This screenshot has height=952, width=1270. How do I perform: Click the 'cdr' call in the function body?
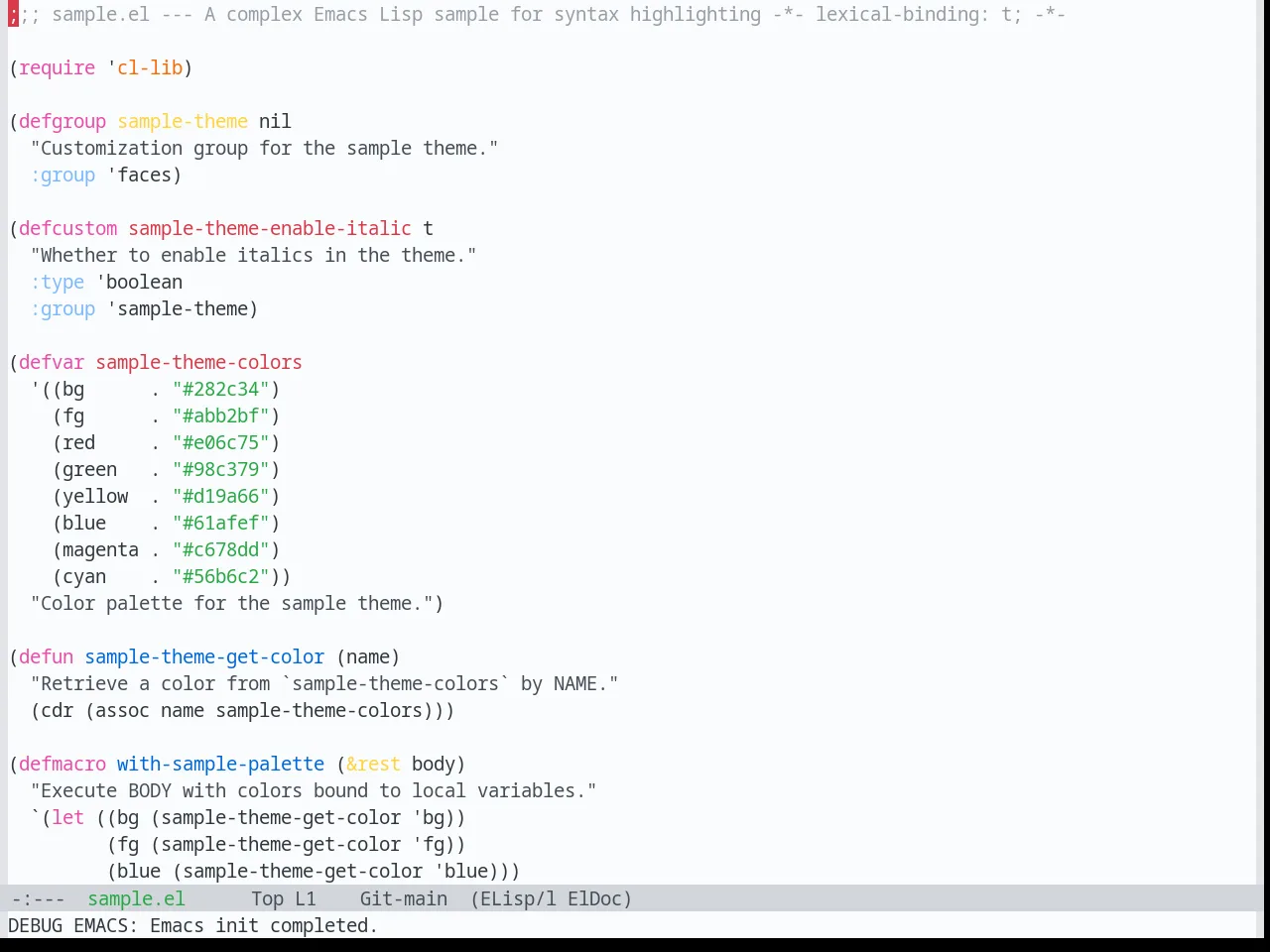pyautogui.click(x=58, y=710)
